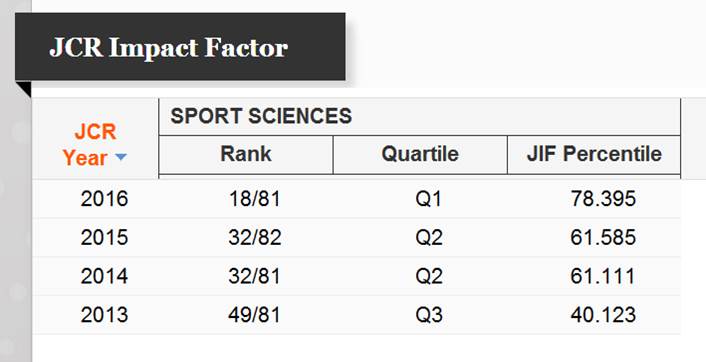Click percentile value 40.123
The width and height of the screenshot is (706, 362).
603,315
